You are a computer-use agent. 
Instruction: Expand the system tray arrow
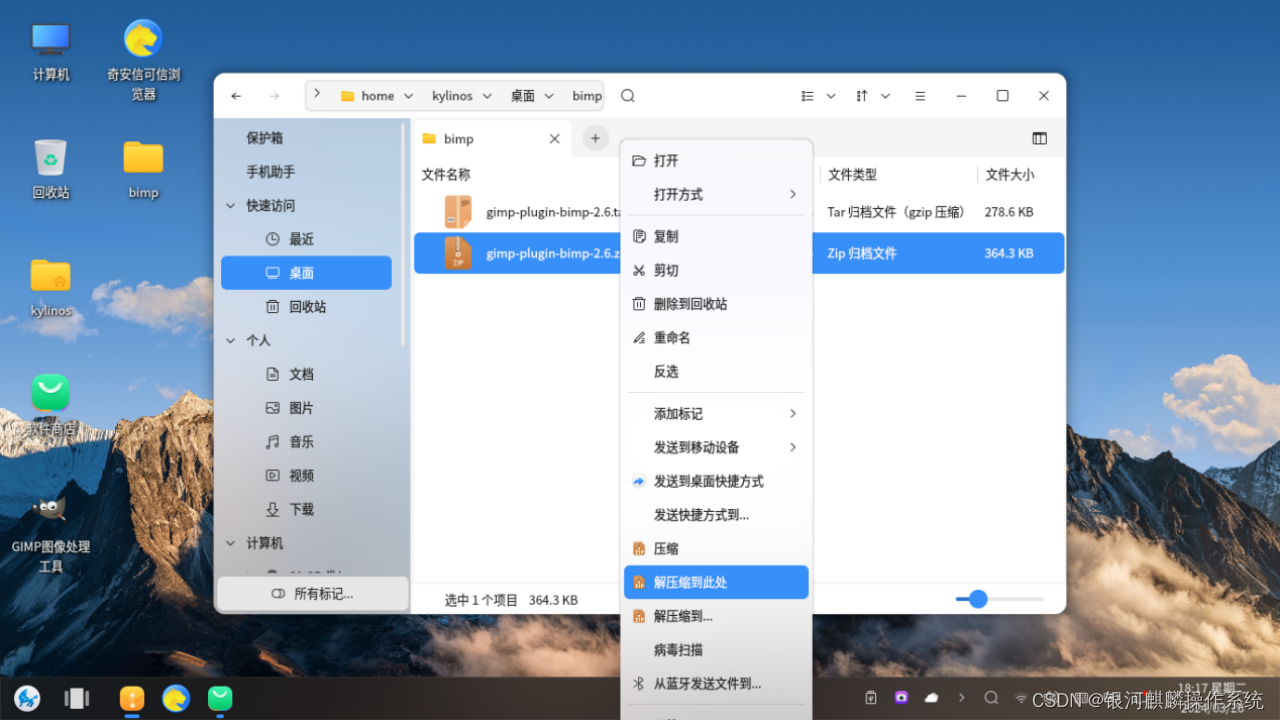click(x=962, y=698)
